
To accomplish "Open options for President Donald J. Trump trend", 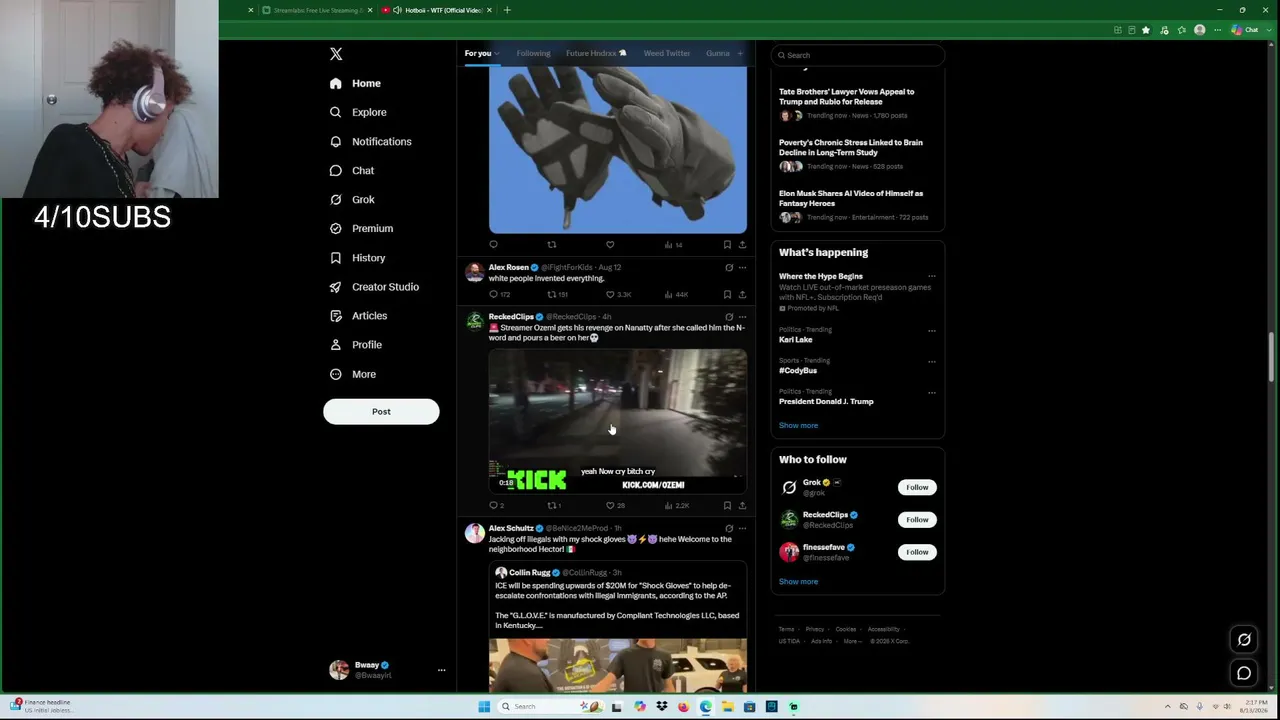I will [932, 392].
